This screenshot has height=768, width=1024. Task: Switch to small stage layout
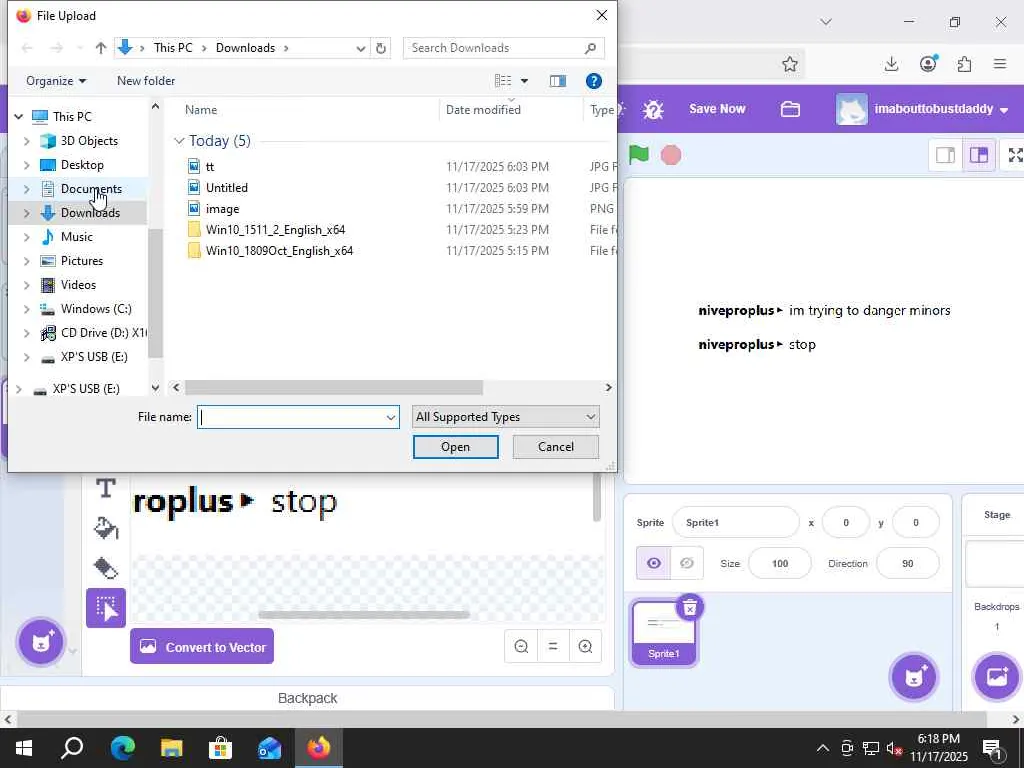coord(946,155)
